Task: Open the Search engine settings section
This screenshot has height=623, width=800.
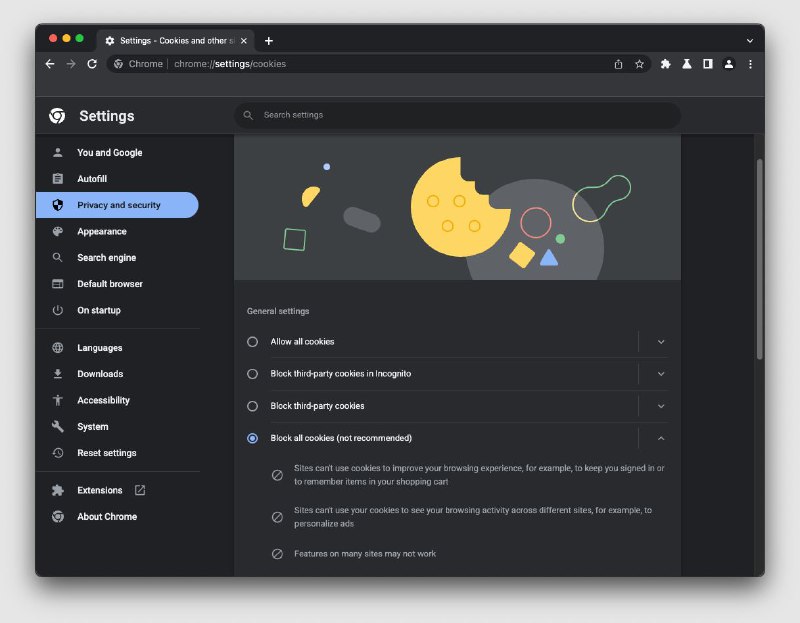Action: tap(107, 258)
